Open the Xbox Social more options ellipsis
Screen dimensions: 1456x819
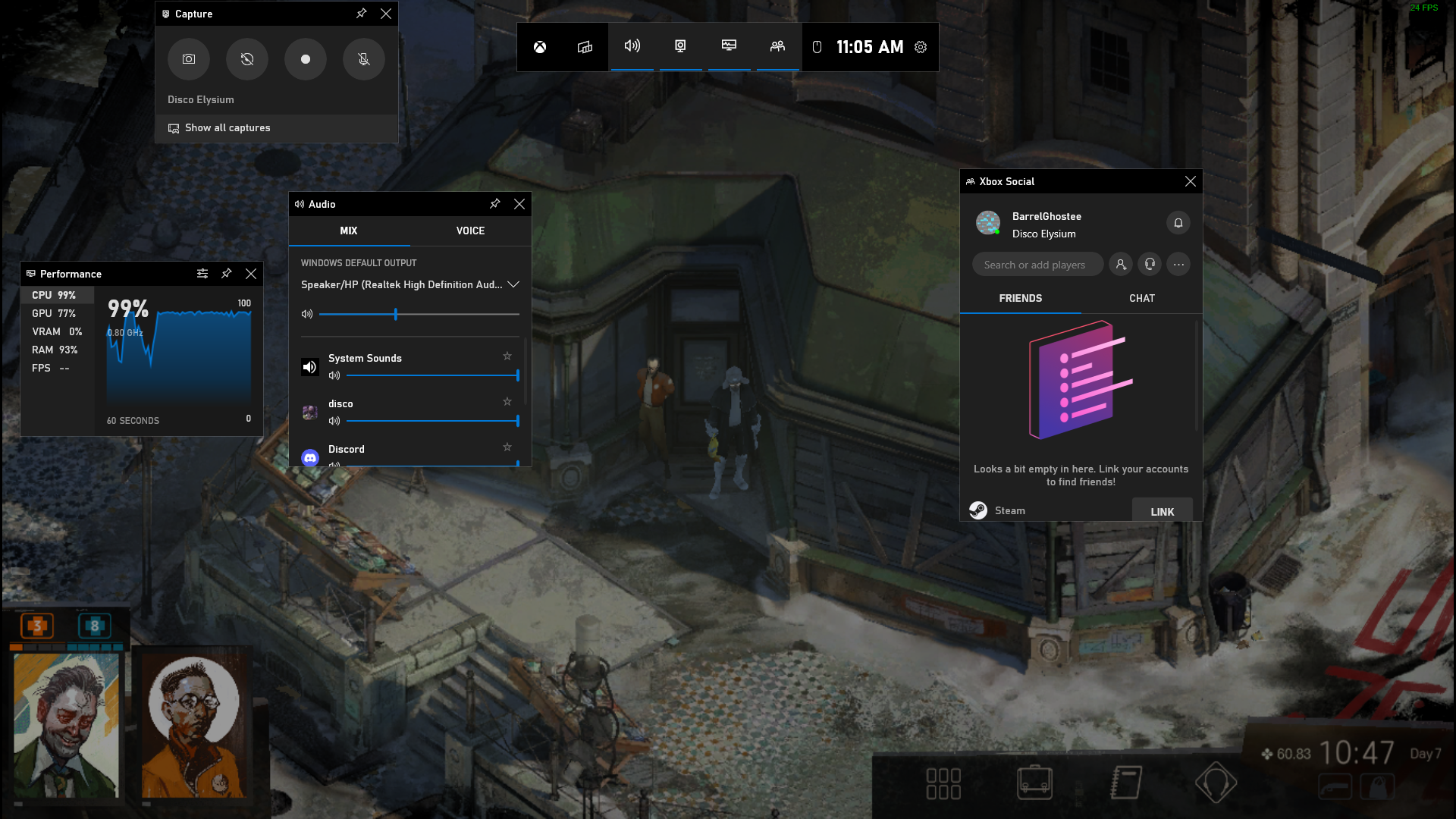pyautogui.click(x=1178, y=265)
